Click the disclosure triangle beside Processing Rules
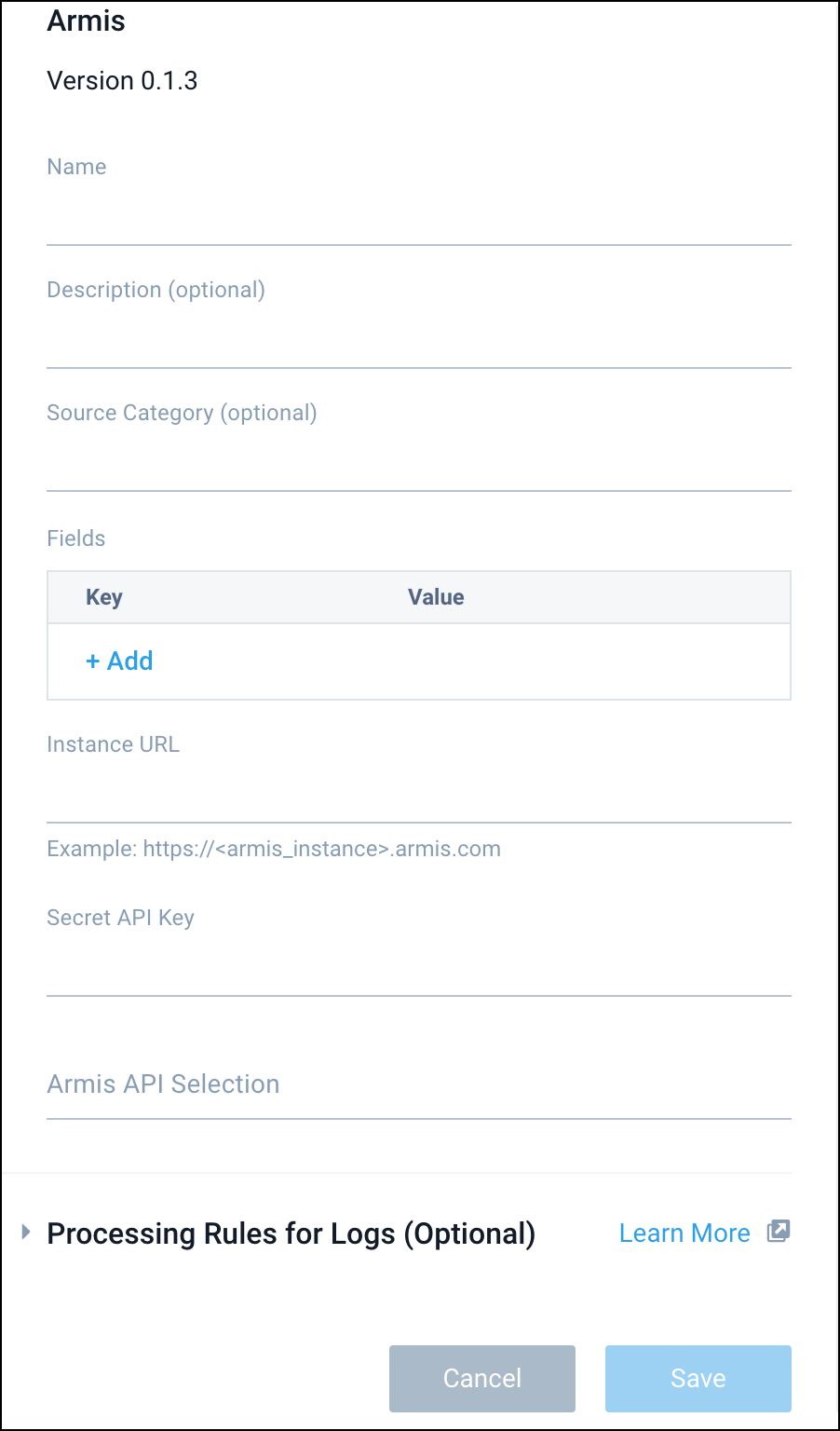The image size is (840, 1431). pyautogui.click(x=24, y=1232)
